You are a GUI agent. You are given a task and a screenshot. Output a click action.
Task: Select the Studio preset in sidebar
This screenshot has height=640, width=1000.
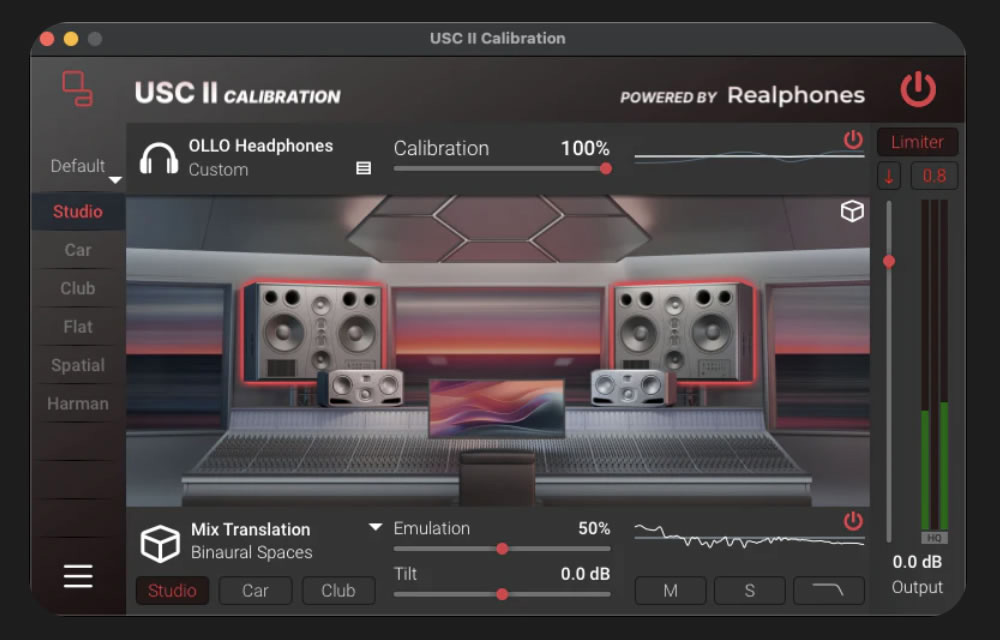[x=78, y=212]
